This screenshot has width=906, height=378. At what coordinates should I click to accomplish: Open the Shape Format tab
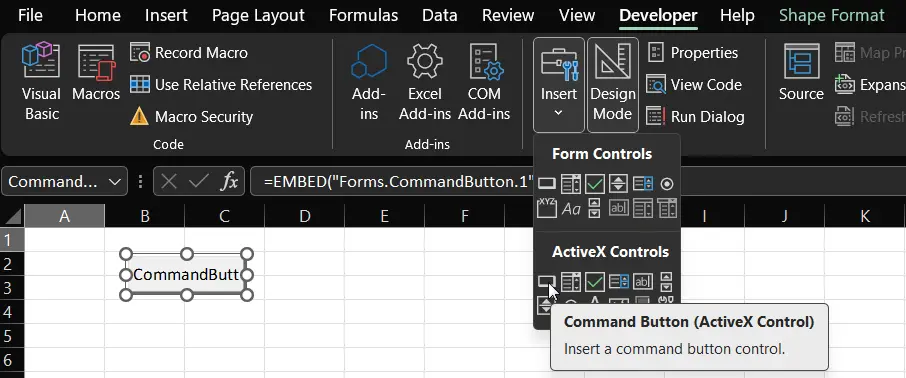pyautogui.click(x=831, y=16)
